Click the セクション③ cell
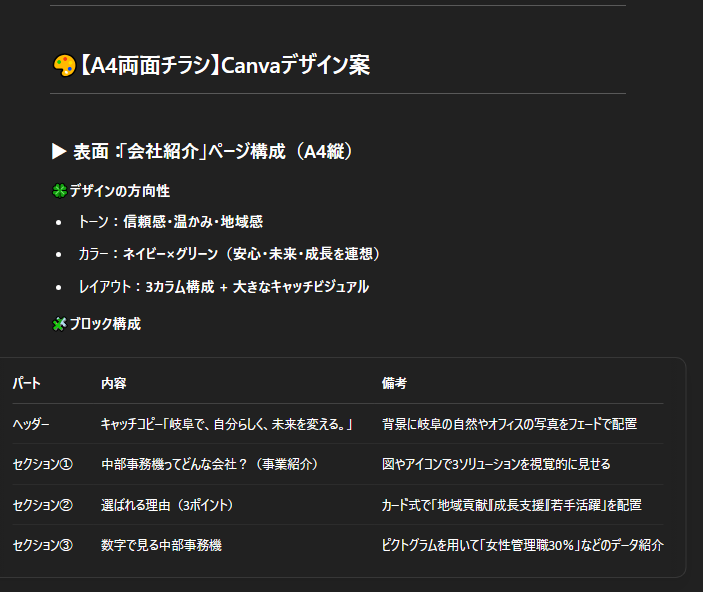Viewport: 703px width, 592px height. pos(43,545)
